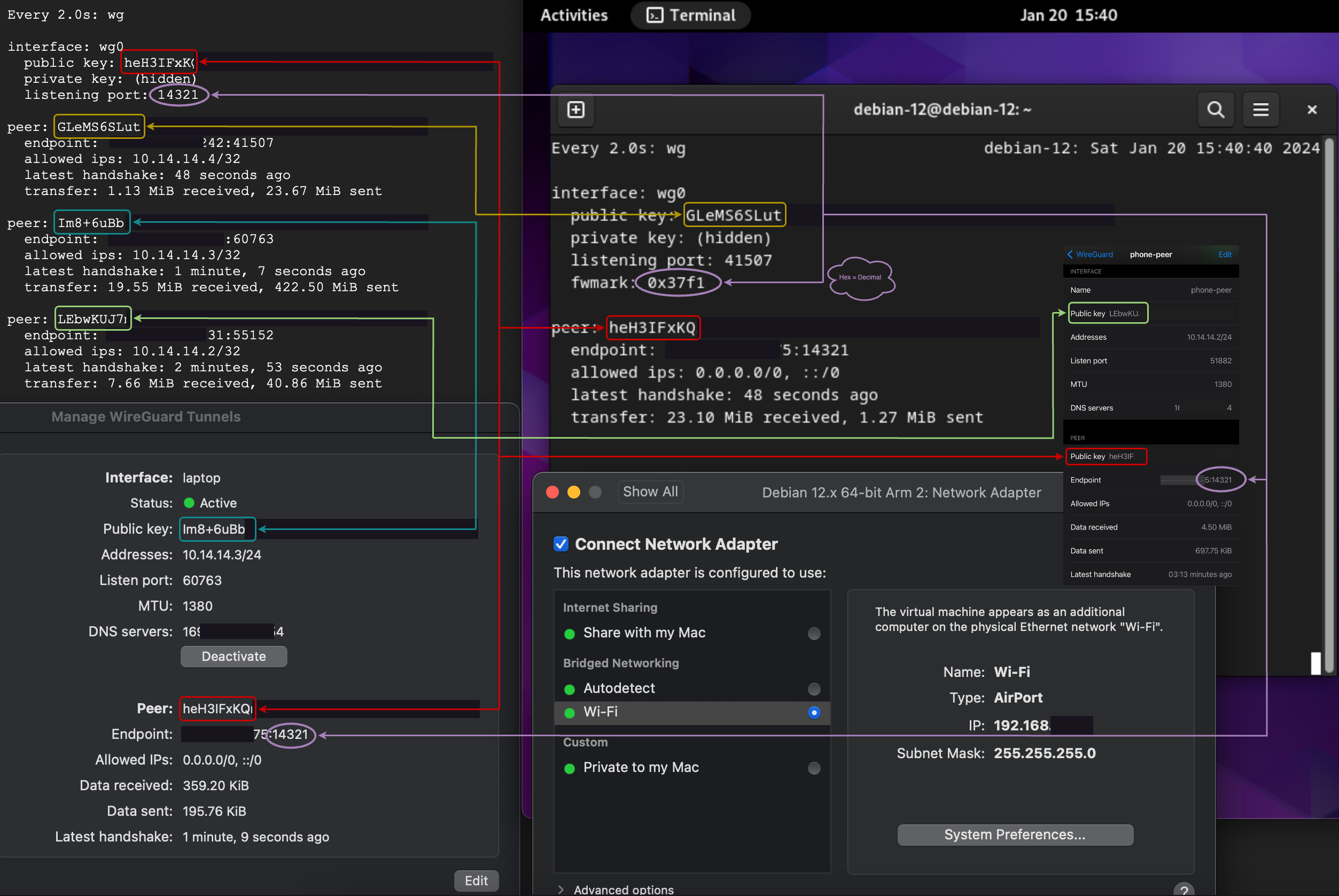1339x896 pixels.
Task: Click listening port: 41507 line in terminal
Action: (x=671, y=261)
